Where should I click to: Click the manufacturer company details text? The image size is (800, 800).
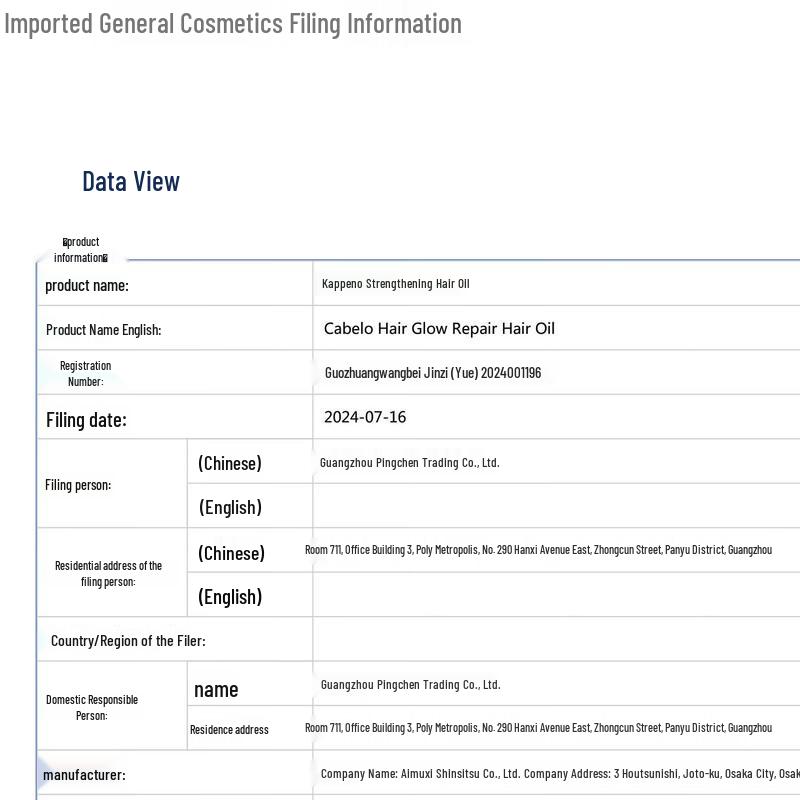pyautogui.click(x=559, y=774)
